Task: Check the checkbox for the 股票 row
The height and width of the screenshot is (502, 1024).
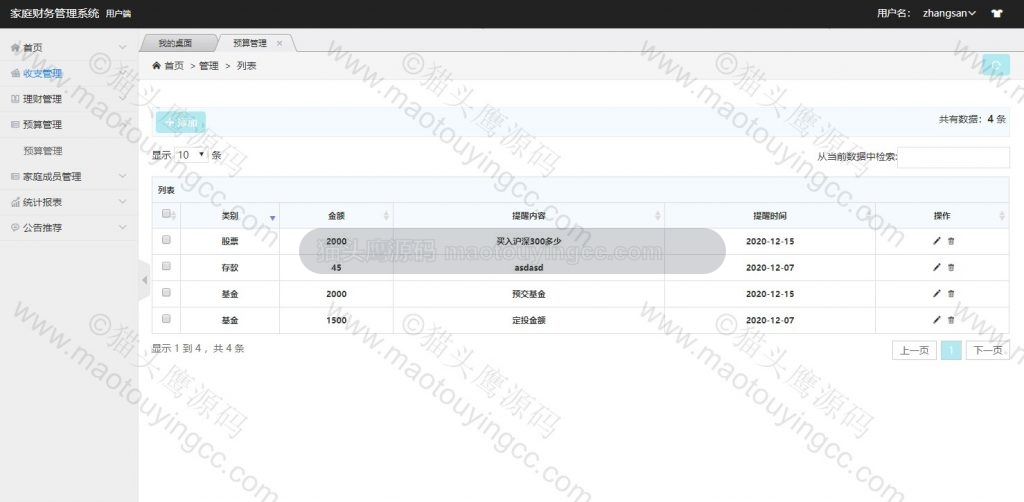Action: pos(166,240)
